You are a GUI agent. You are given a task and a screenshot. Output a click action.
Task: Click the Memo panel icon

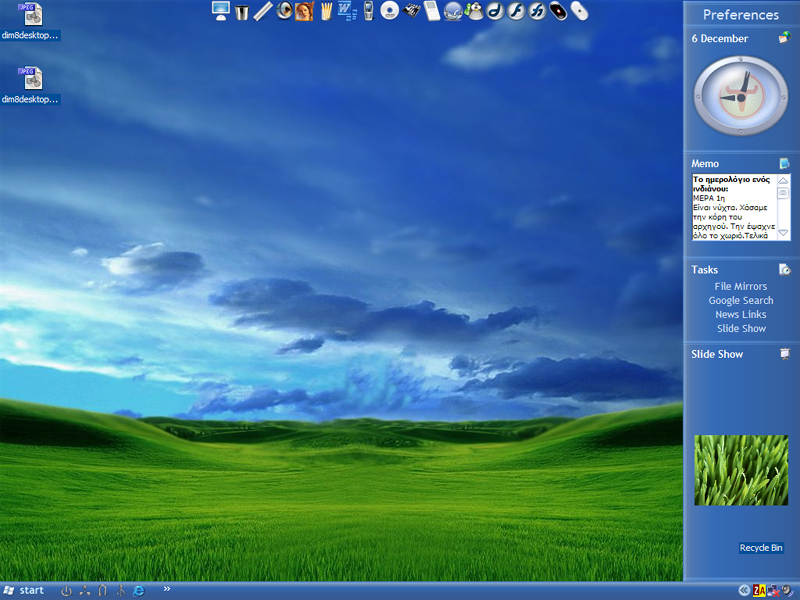click(784, 163)
